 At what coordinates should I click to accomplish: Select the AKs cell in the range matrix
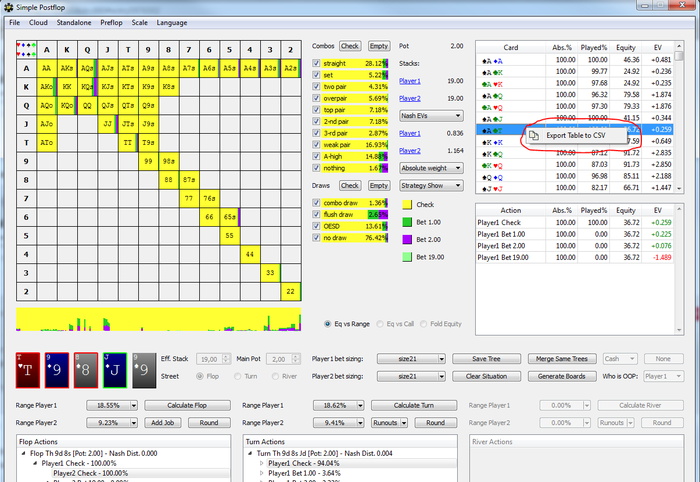67,68
